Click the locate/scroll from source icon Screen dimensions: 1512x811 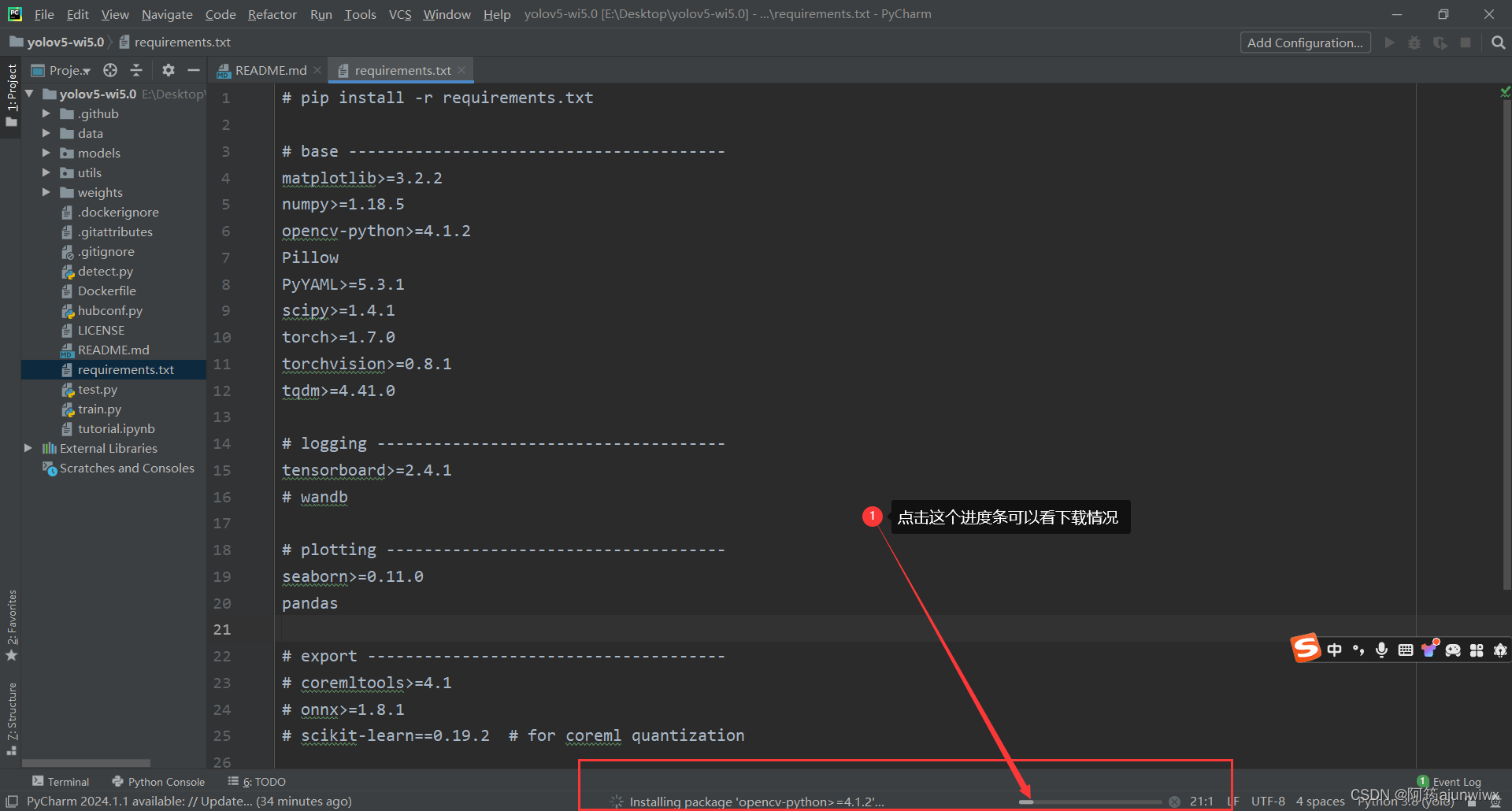click(x=110, y=70)
